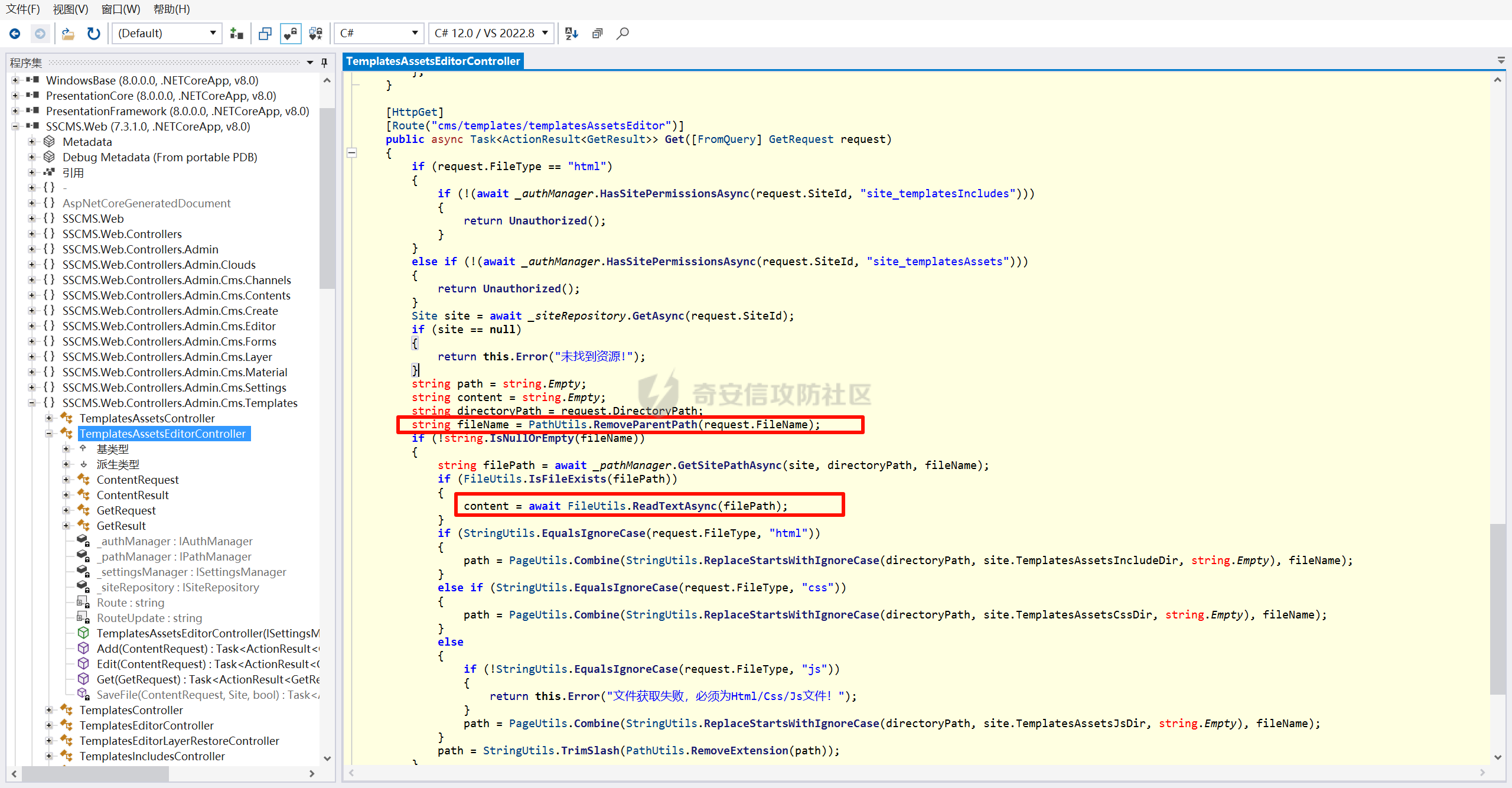Click the code view scroll-down arrow
The image size is (1512, 788).
coord(1497,757)
